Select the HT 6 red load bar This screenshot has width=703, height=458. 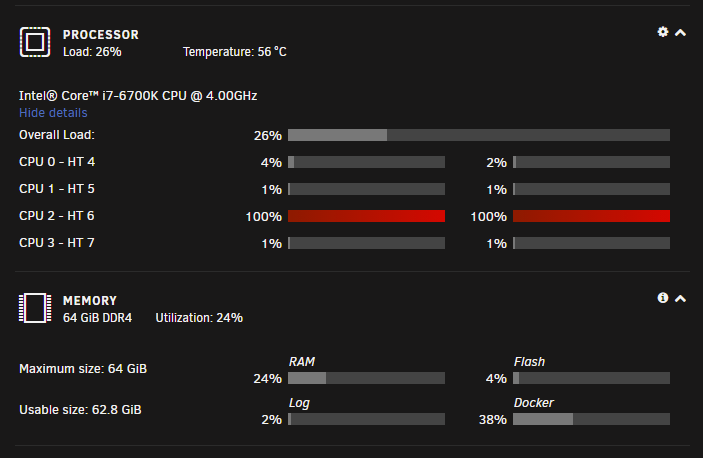pos(591,216)
